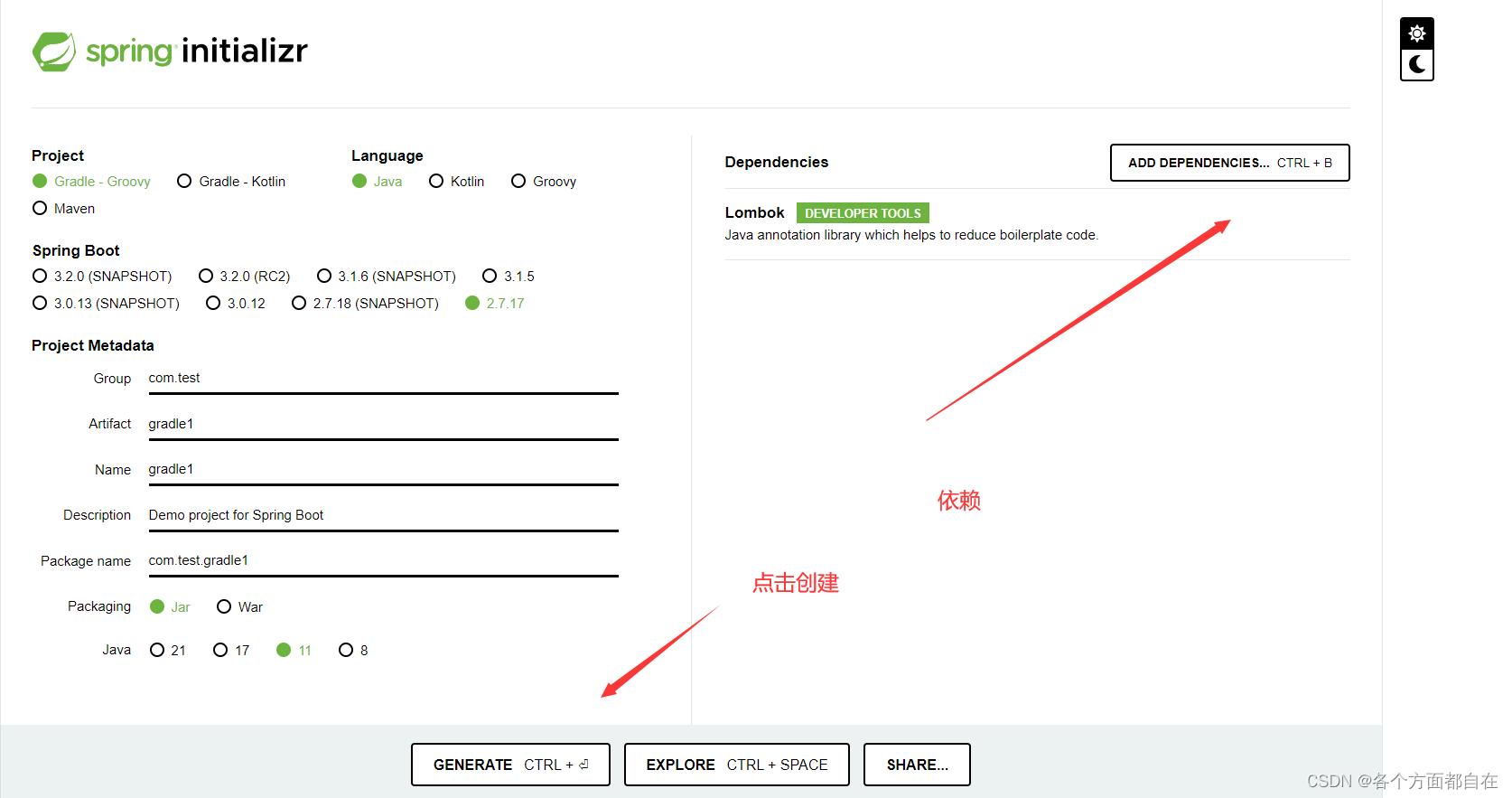The width and height of the screenshot is (1512, 798).
Task: Open the Share dialog
Action: point(917,765)
